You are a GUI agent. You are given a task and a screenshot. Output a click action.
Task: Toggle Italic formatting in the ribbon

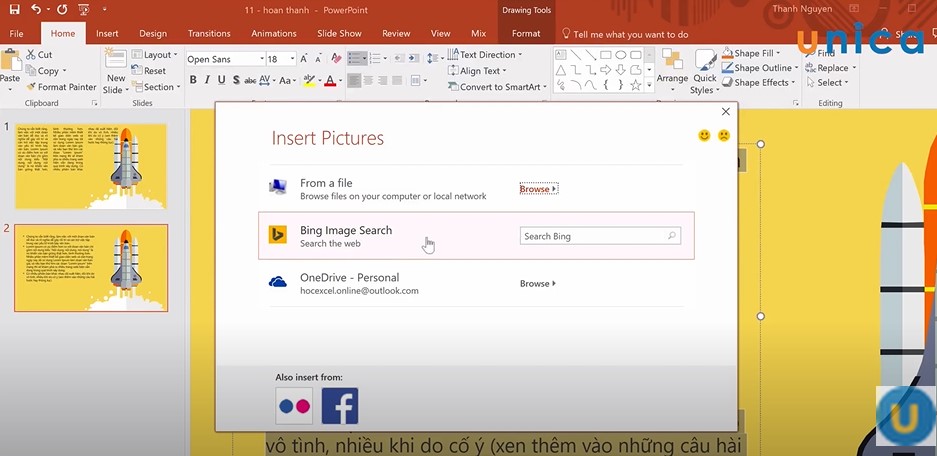pos(208,80)
